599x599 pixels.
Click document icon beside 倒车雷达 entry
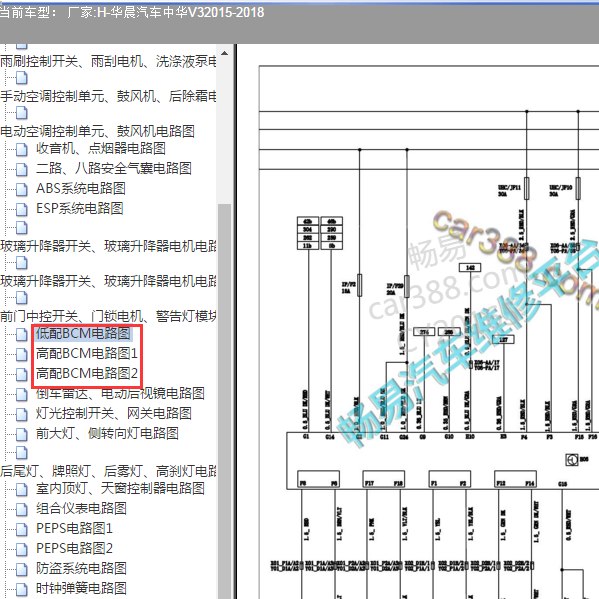point(22,393)
